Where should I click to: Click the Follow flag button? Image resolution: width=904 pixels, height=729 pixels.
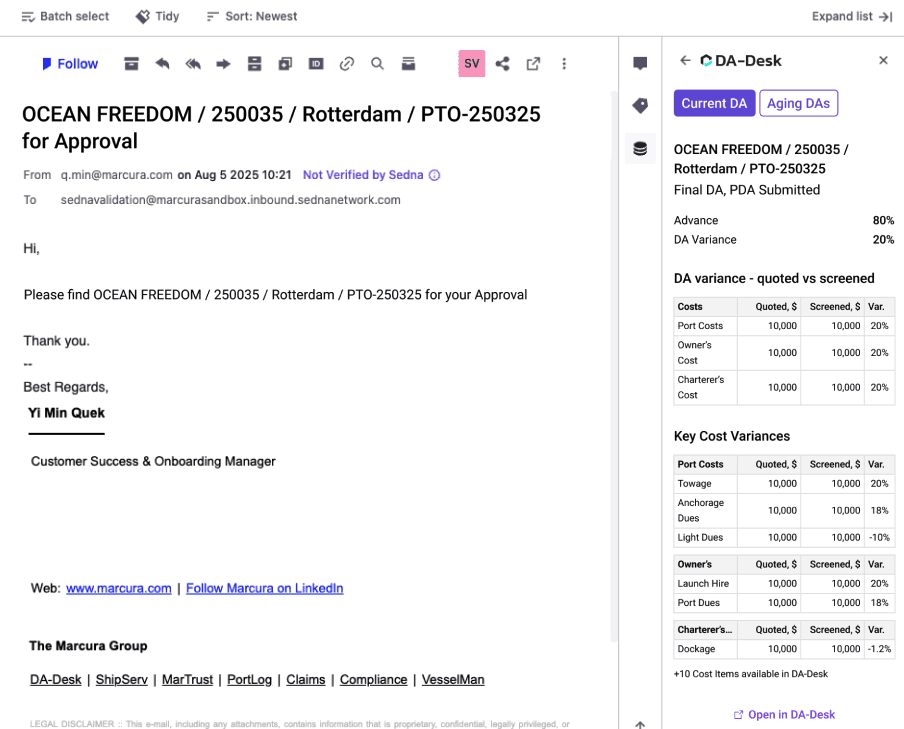(x=70, y=63)
